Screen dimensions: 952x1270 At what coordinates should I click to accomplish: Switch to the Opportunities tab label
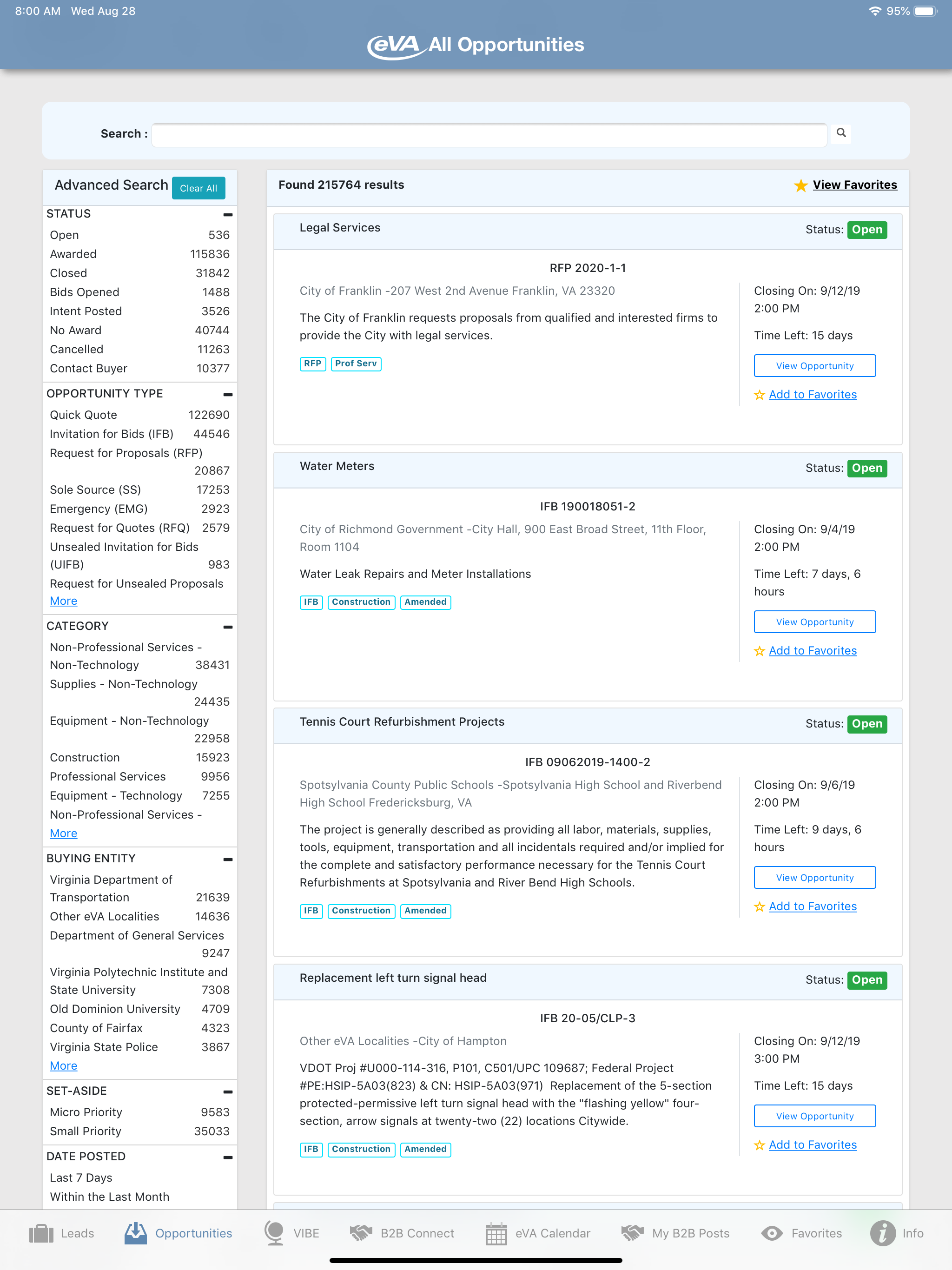pos(193,1233)
